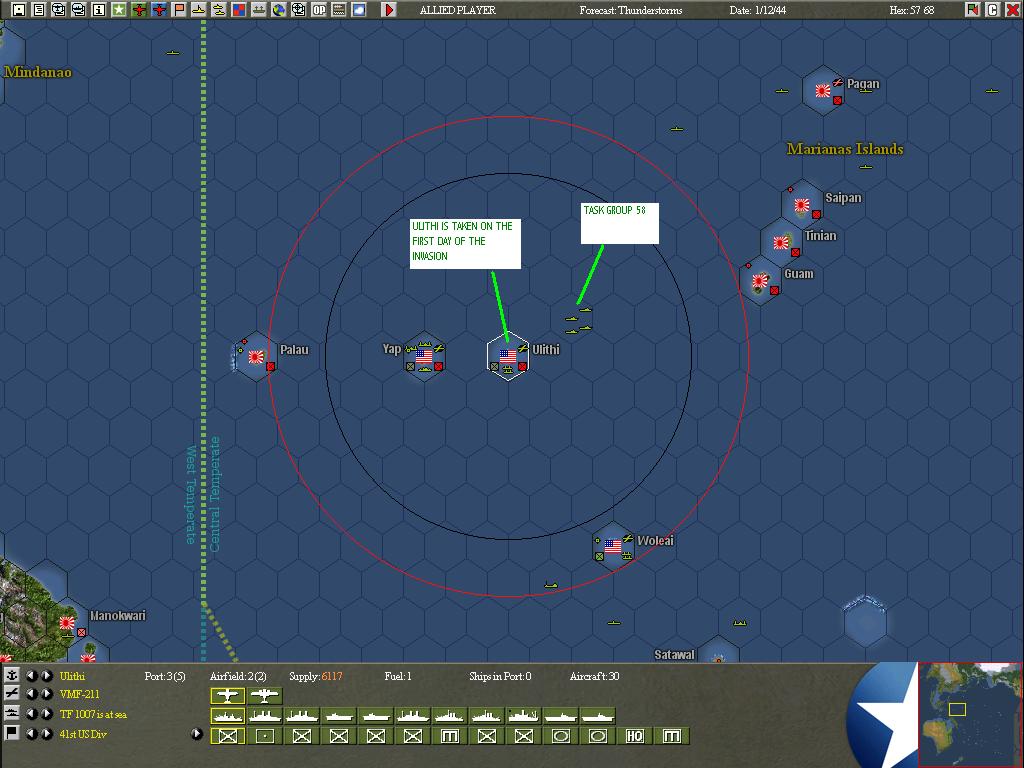Screen dimensions: 1024x768
Task: Select the Guam base hex
Action: pyautogui.click(x=760, y=281)
